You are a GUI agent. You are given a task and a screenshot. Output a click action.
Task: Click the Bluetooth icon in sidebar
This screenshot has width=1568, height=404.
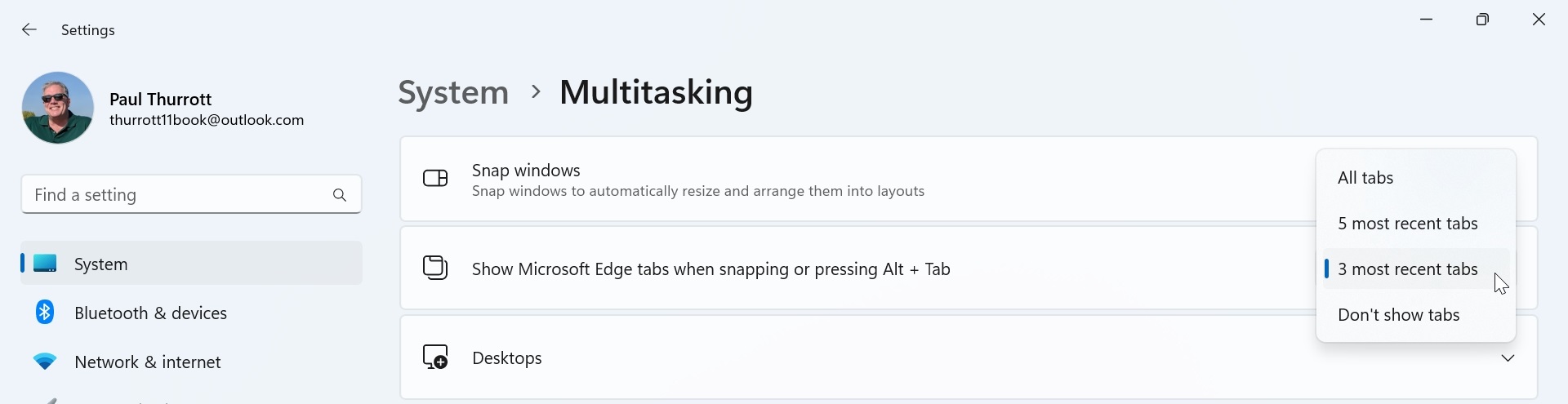tap(45, 313)
